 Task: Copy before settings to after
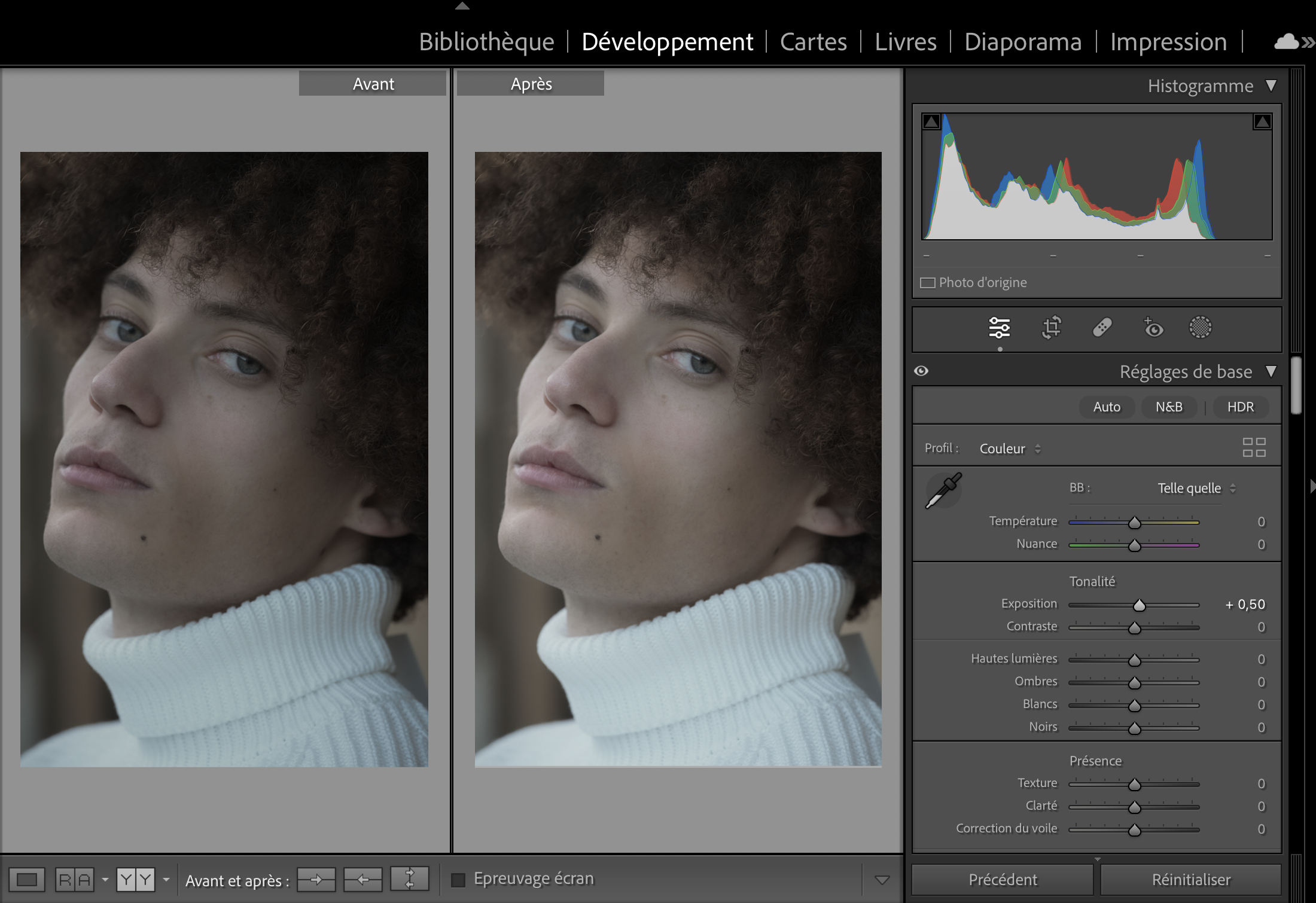316,880
